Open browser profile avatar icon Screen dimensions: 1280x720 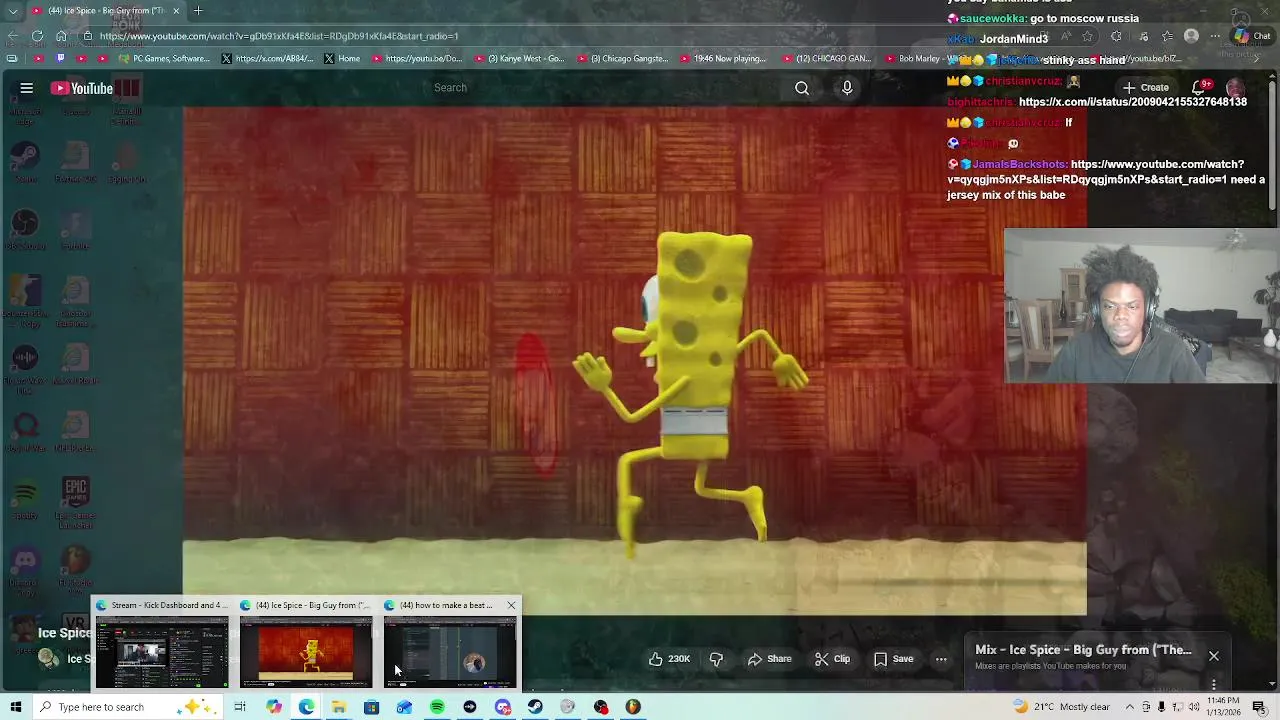click(1191, 36)
